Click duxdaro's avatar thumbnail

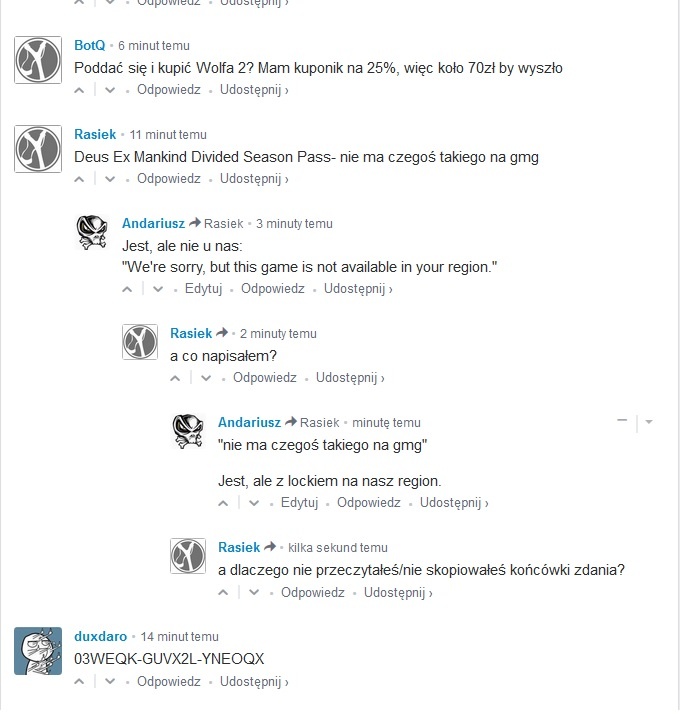coord(38,651)
